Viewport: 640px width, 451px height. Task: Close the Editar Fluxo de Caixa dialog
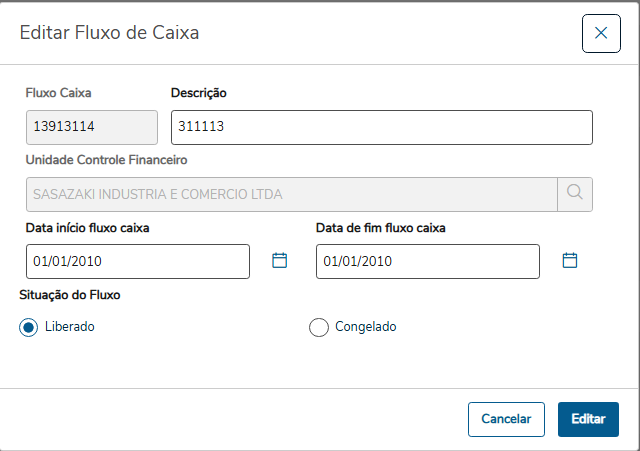[x=601, y=33]
